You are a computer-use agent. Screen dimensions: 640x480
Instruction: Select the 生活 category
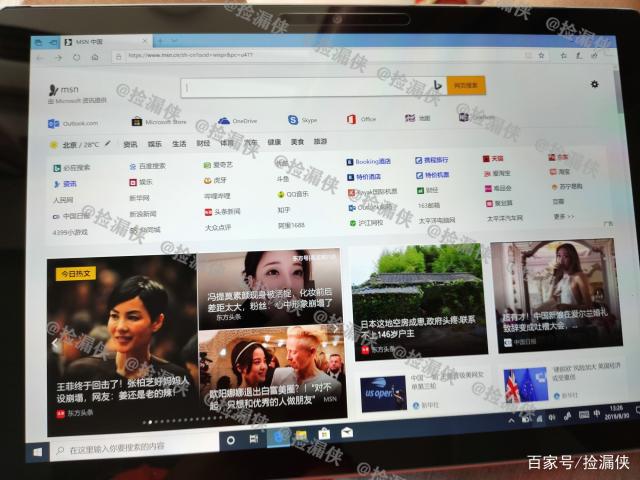click(x=179, y=144)
